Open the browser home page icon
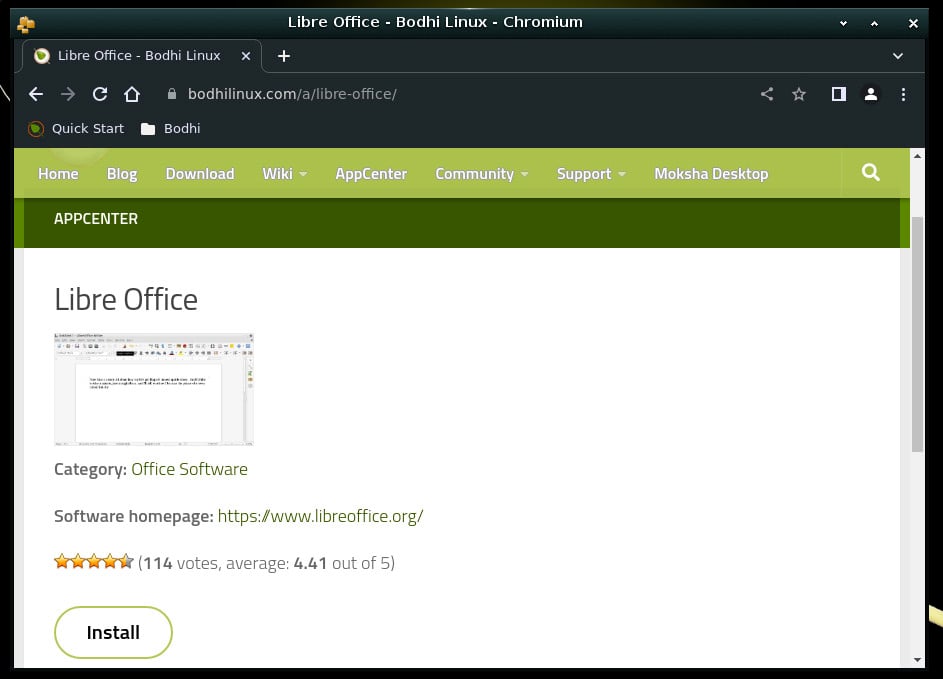Image resolution: width=943 pixels, height=679 pixels. pyautogui.click(x=132, y=94)
